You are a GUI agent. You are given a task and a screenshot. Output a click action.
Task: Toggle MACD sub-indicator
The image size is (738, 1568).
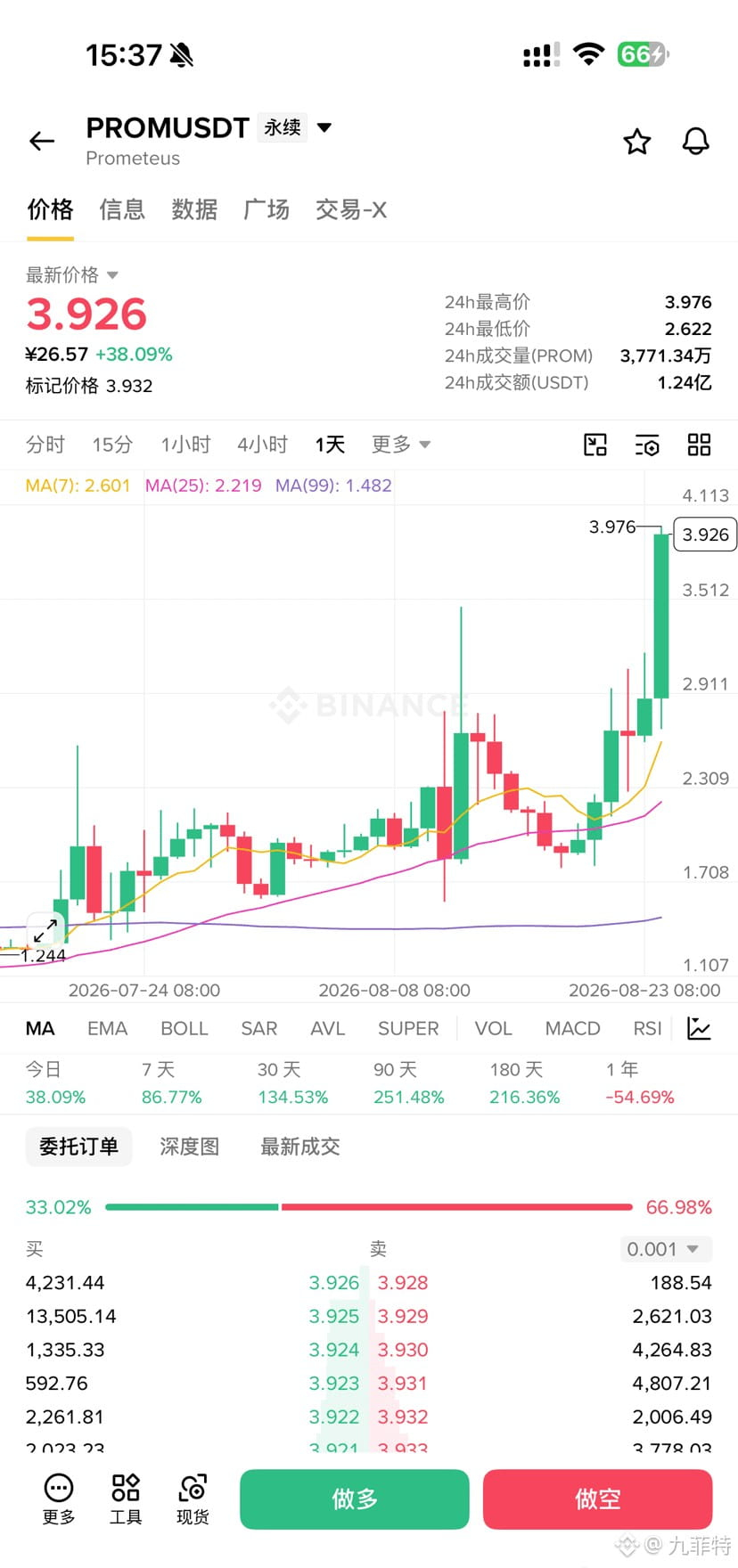pyautogui.click(x=572, y=1028)
